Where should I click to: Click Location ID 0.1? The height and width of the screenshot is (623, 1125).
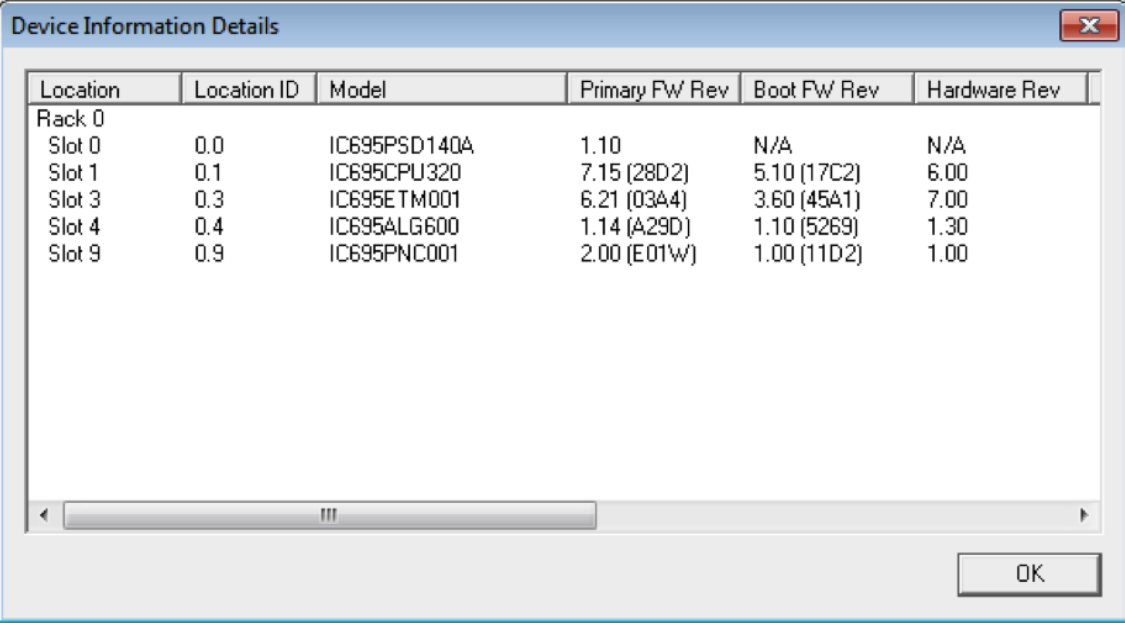click(208, 173)
